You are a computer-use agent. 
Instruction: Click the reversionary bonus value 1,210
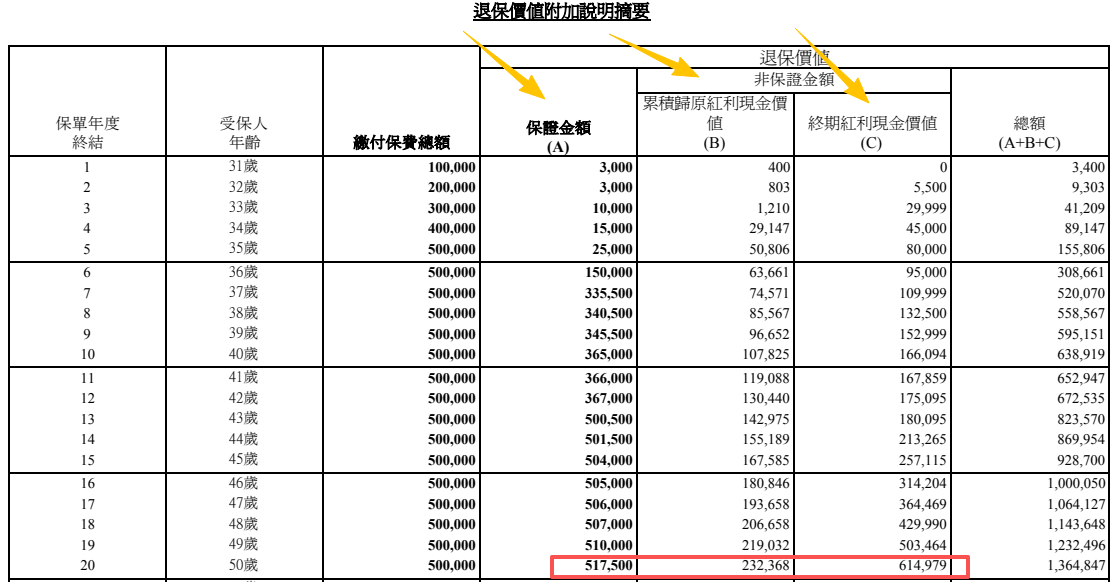774,208
